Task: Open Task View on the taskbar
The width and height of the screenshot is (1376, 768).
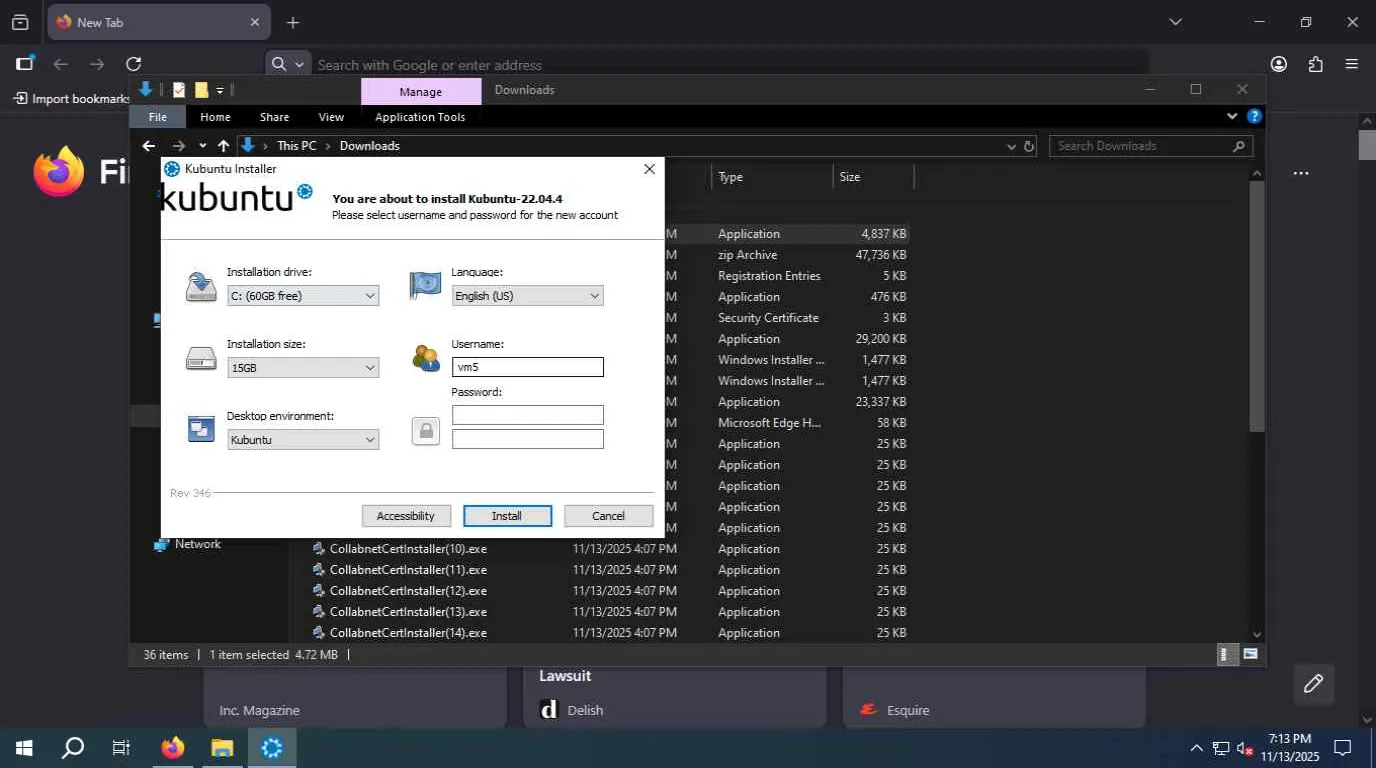Action: [121, 747]
